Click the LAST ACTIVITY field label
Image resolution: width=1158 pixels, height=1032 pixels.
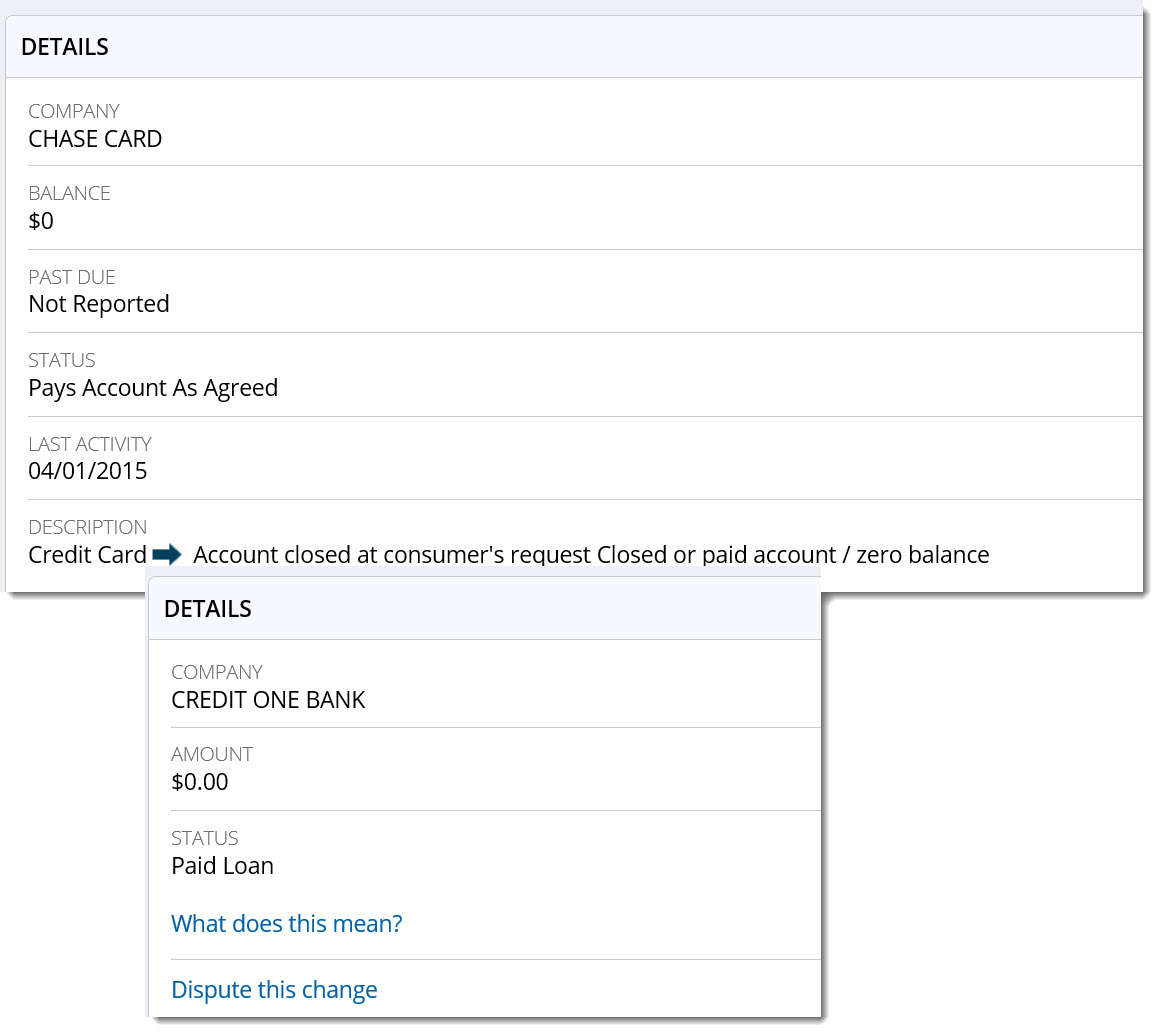tap(90, 444)
